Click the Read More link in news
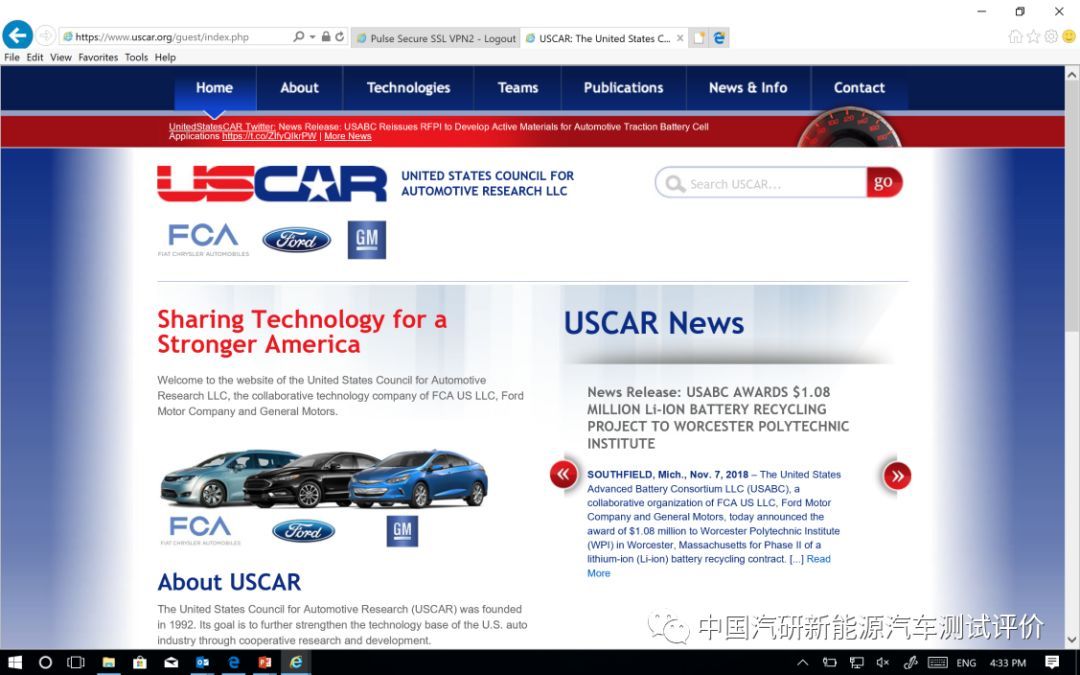This screenshot has height=675, width=1080. coord(709,565)
